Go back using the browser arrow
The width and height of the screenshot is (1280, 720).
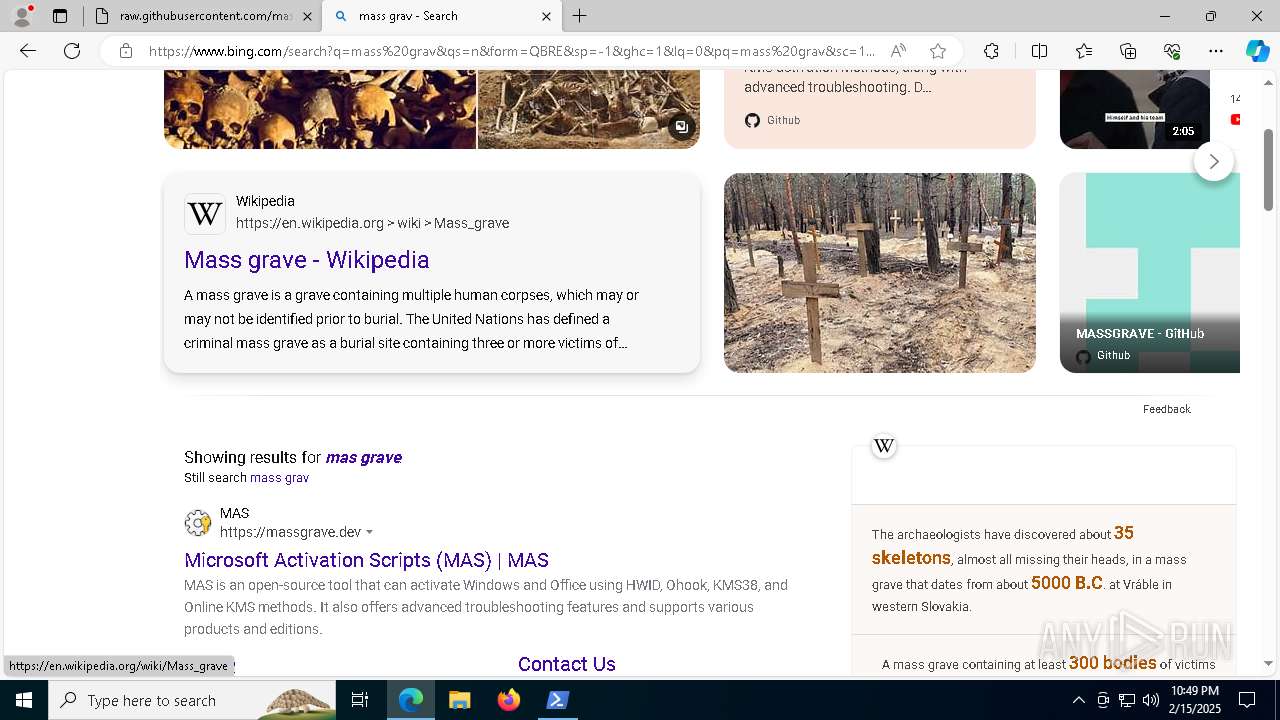tap(28, 51)
